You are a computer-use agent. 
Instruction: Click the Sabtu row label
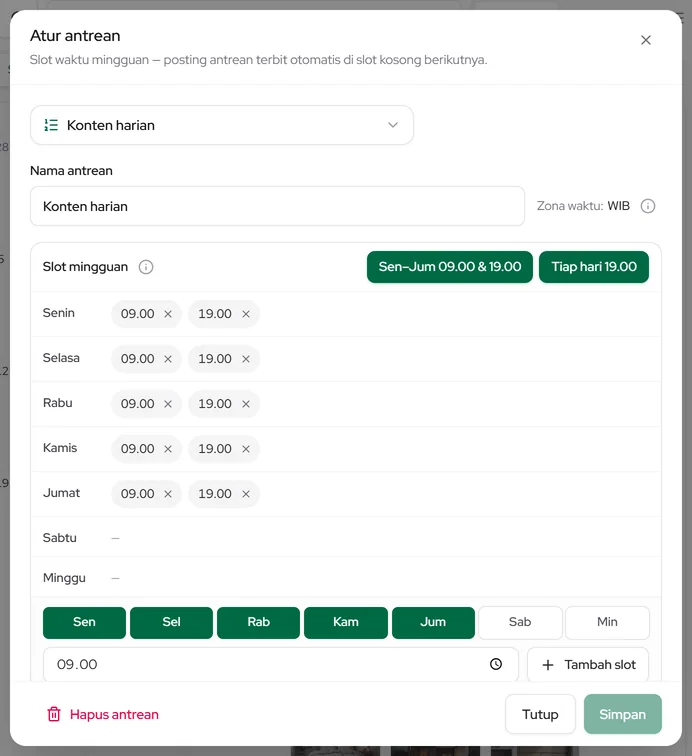pyautogui.click(x=60, y=538)
